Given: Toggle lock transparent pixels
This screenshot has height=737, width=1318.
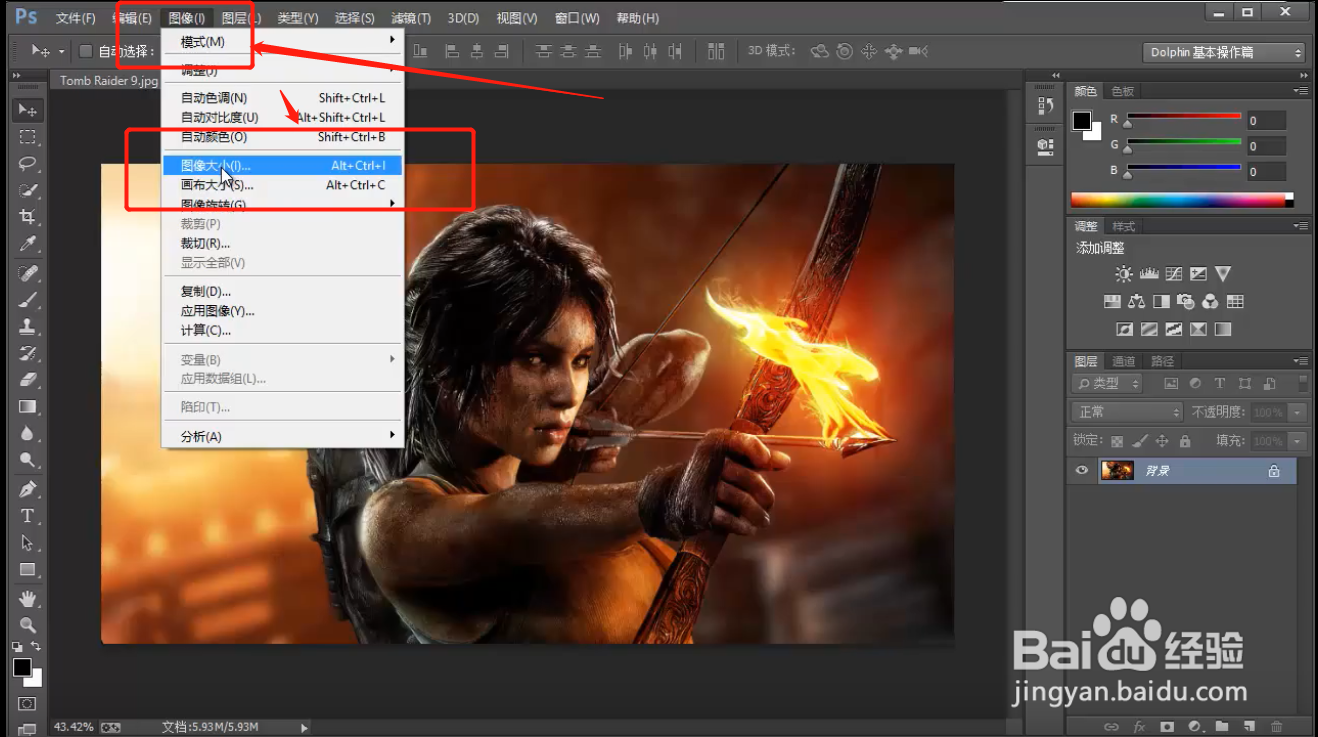Looking at the screenshot, I should click(x=1117, y=441).
